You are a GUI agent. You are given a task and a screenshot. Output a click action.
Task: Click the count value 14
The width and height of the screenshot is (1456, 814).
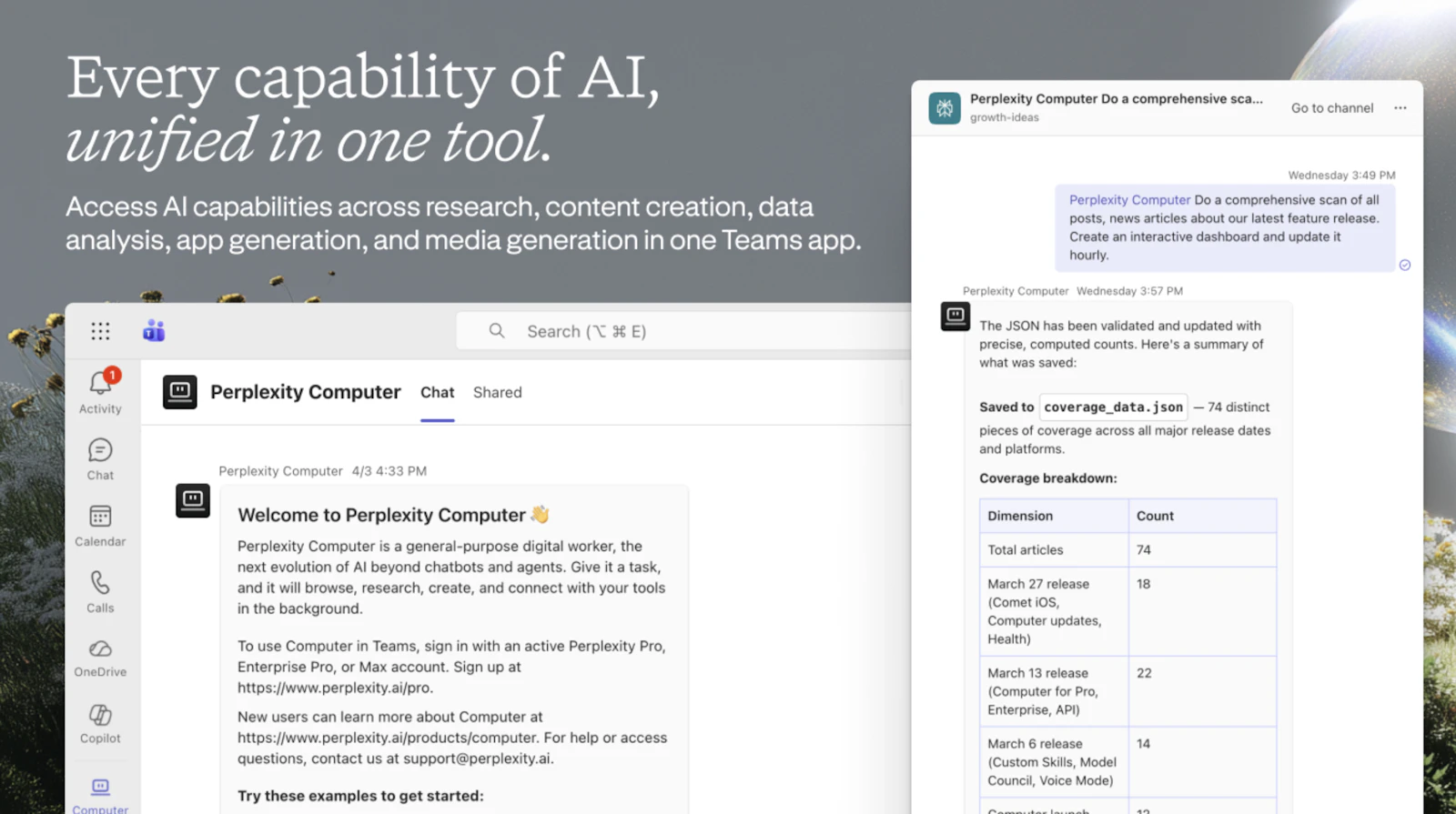pyautogui.click(x=1143, y=744)
